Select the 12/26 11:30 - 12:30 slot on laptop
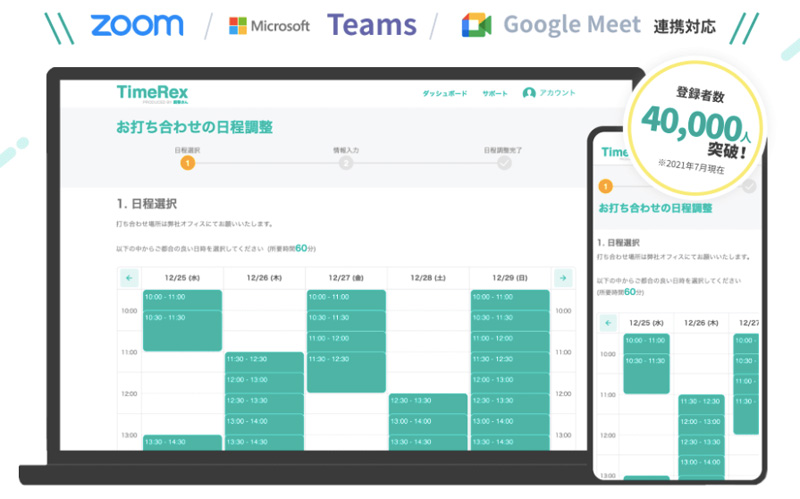This screenshot has width=800, height=499. click(264, 359)
